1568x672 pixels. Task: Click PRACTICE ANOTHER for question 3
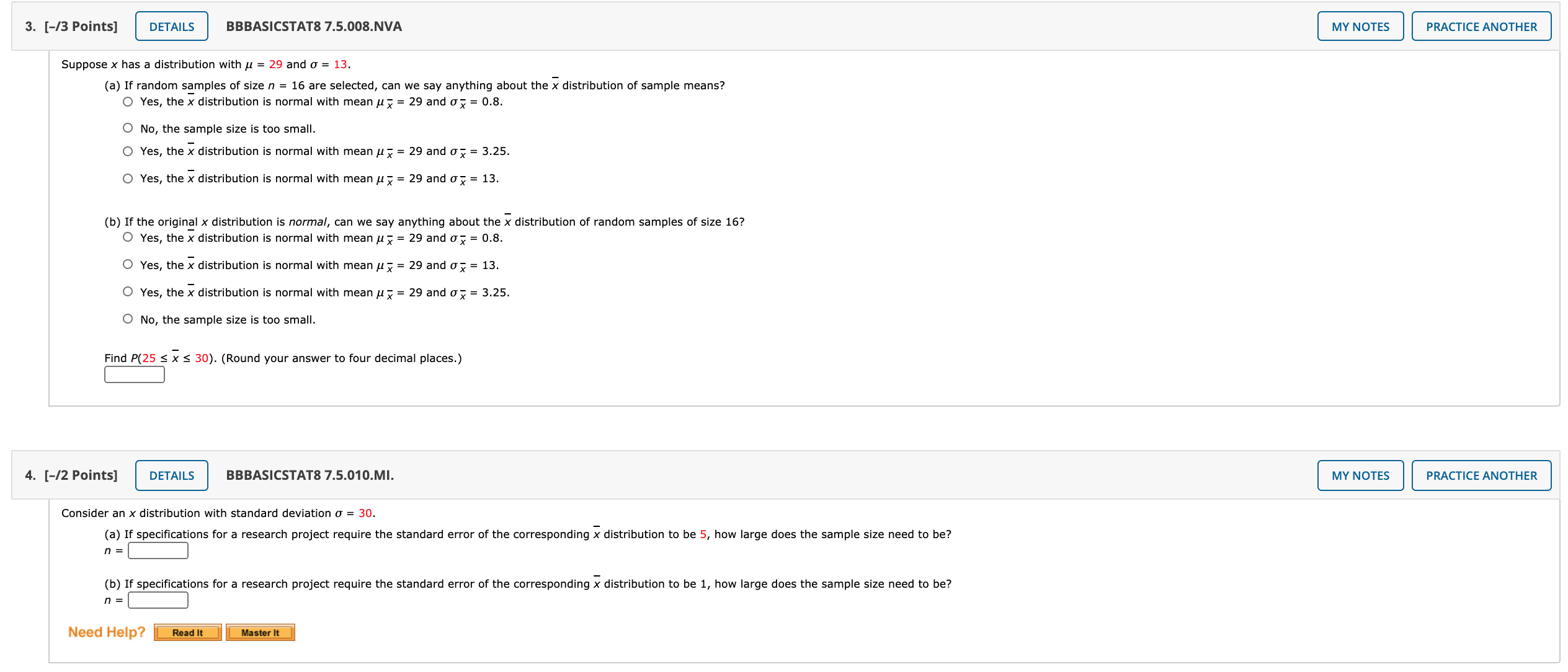click(1482, 26)
